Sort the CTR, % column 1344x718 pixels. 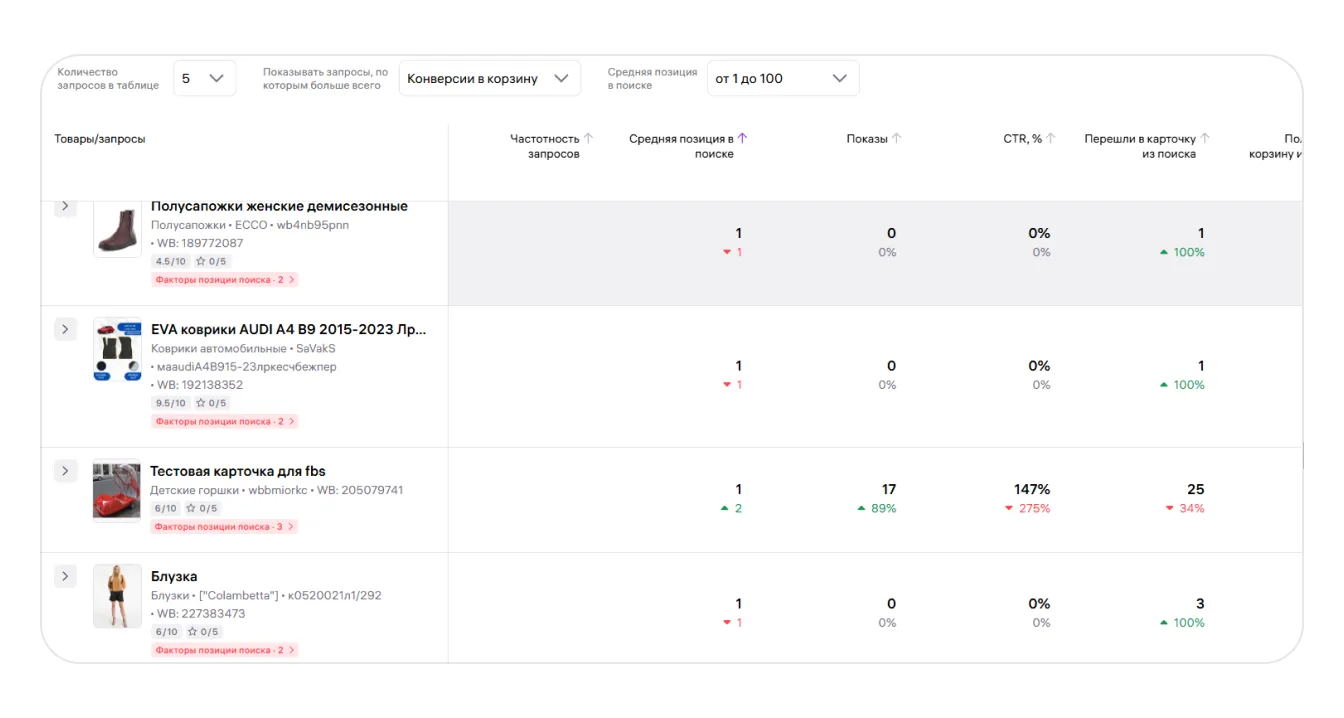click(1051, 139)
